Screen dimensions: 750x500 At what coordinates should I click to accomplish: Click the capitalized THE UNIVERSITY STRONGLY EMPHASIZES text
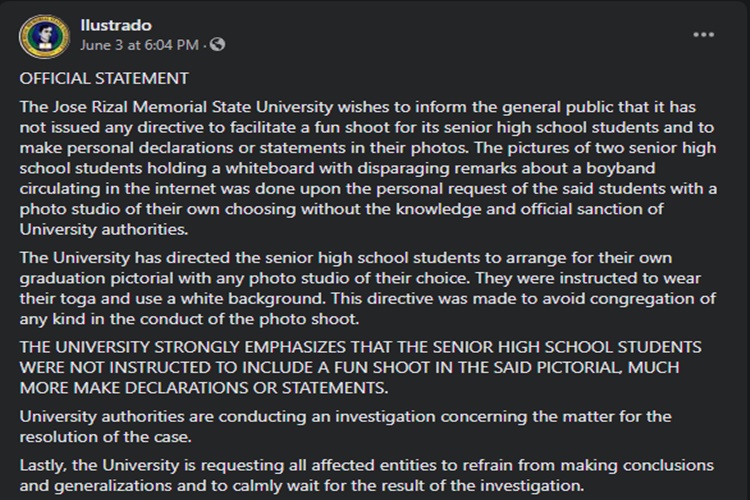click(x=176, y=345)
